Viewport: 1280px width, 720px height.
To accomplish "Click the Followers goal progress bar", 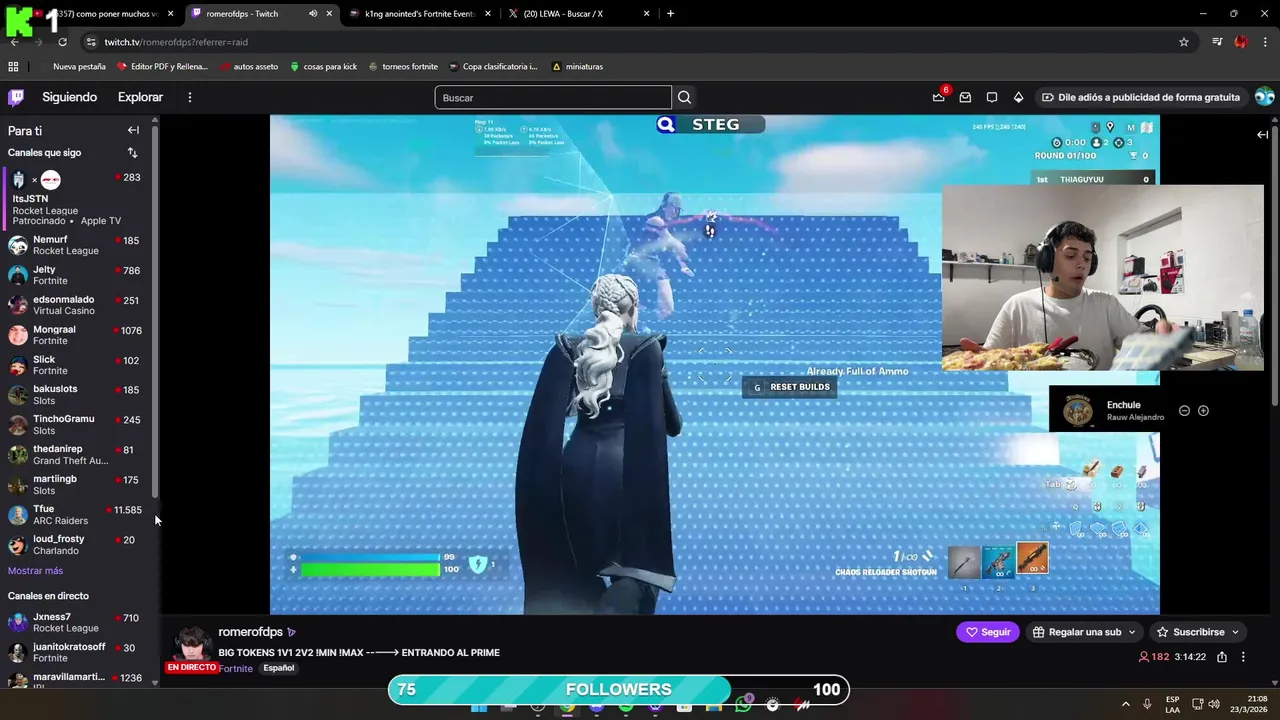I will click(619, 690).
